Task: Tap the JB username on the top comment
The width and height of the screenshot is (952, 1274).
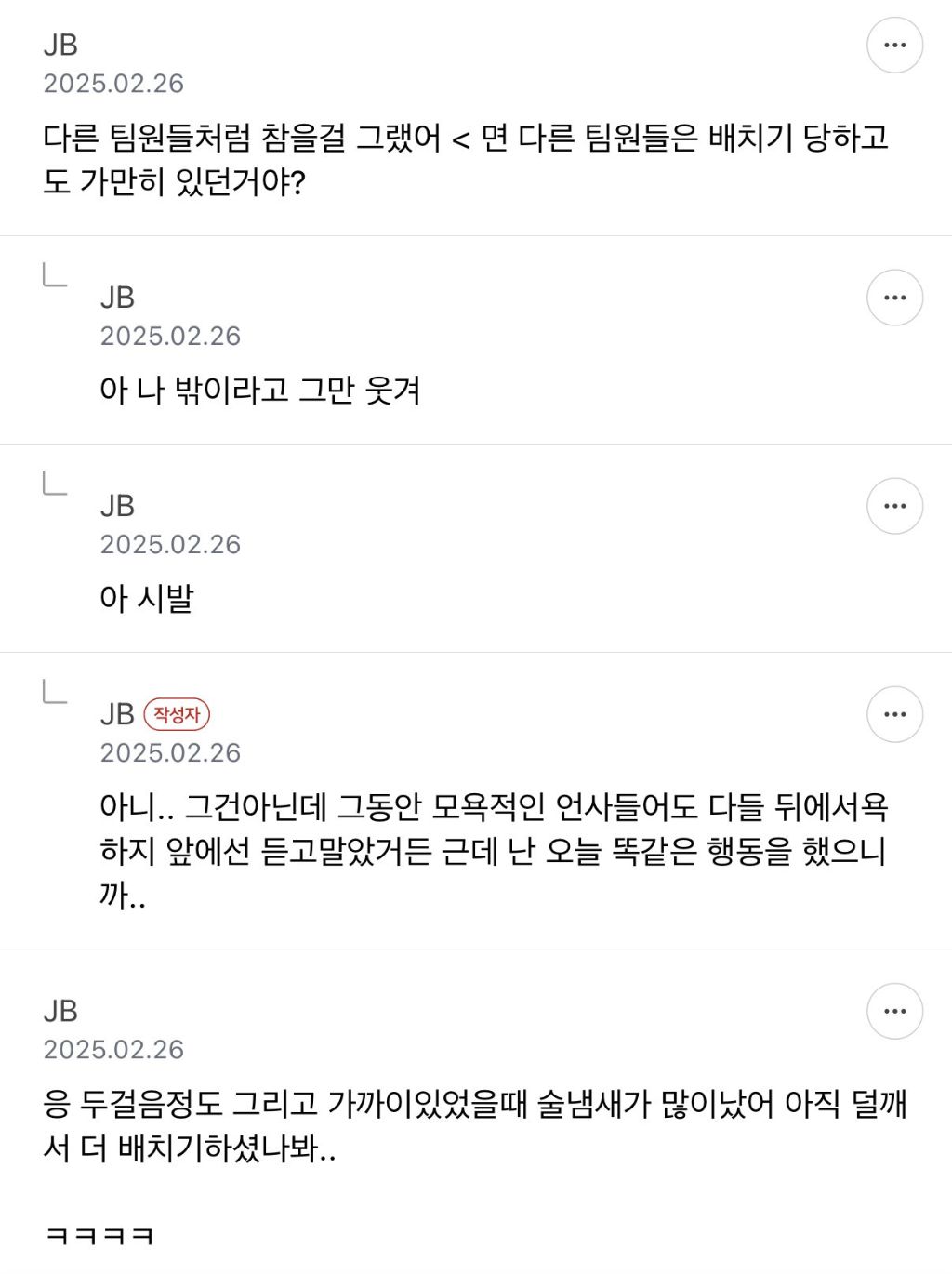Action: pos(60,45)
